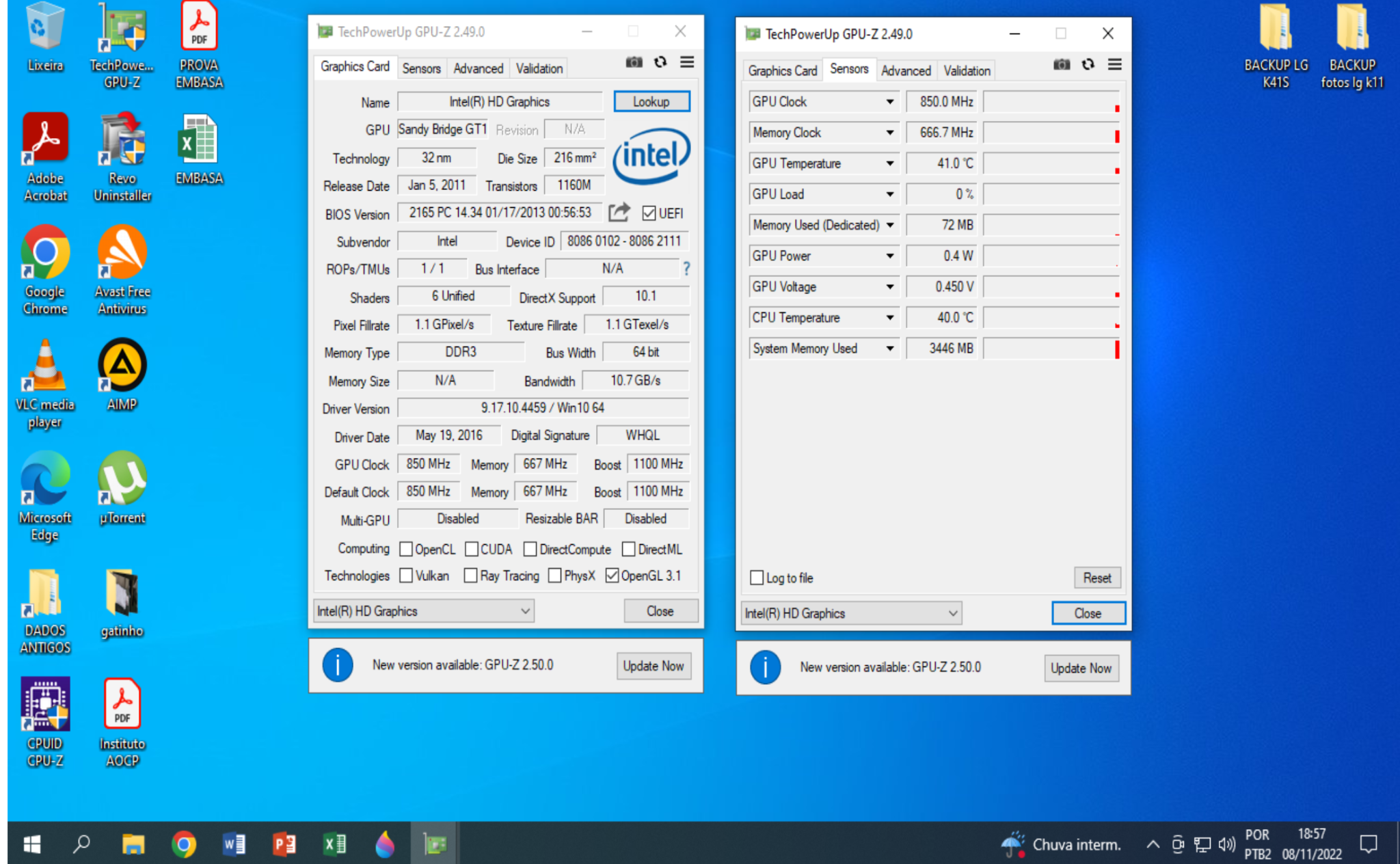Switch to Advanced tab in Graphics Card window
This screenshot has height=864, width=1400.
point(478,68)
